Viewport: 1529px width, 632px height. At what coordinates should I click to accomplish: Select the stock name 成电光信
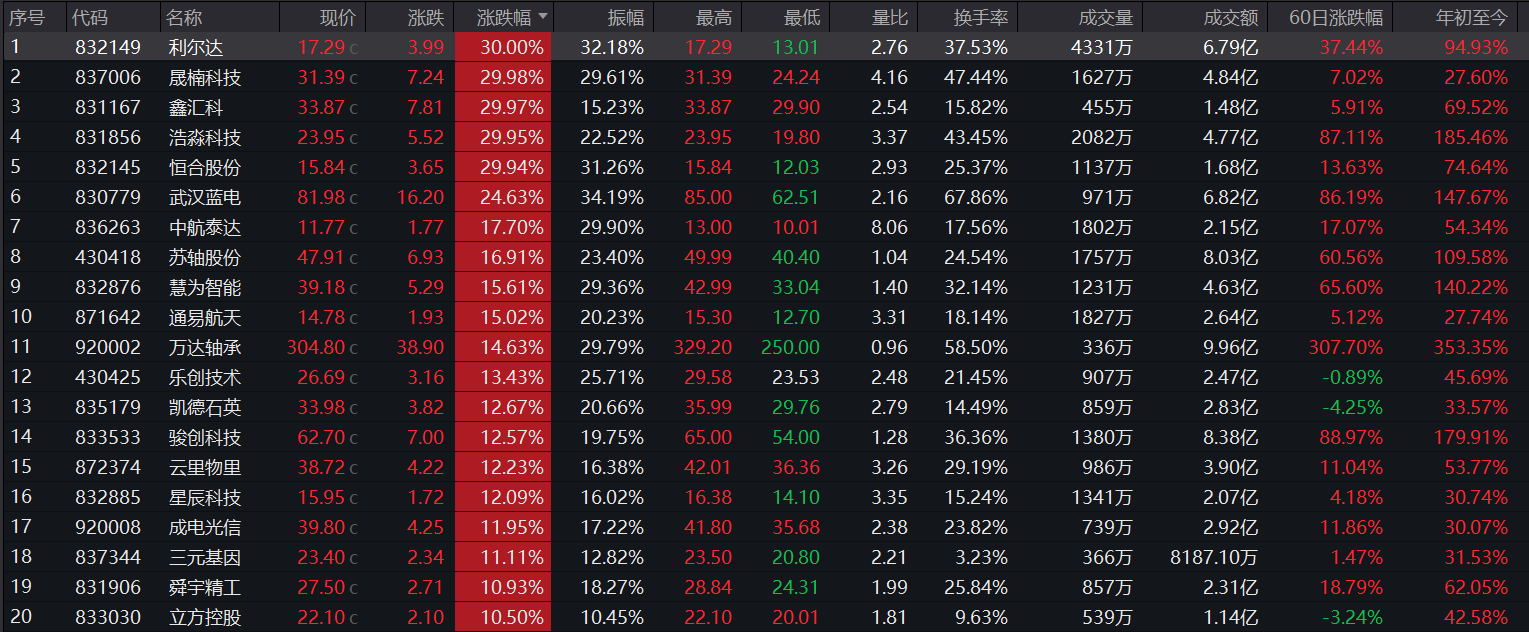[205, 527]
